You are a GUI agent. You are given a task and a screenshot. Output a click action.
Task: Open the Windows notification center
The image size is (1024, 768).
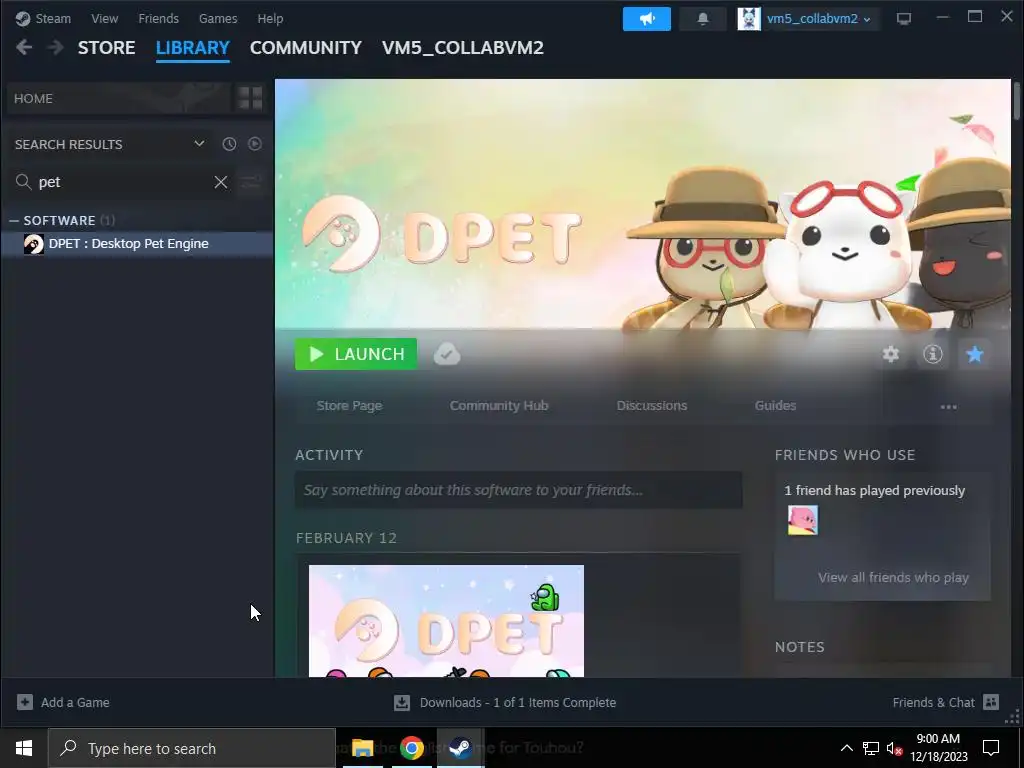pos(991,748)
